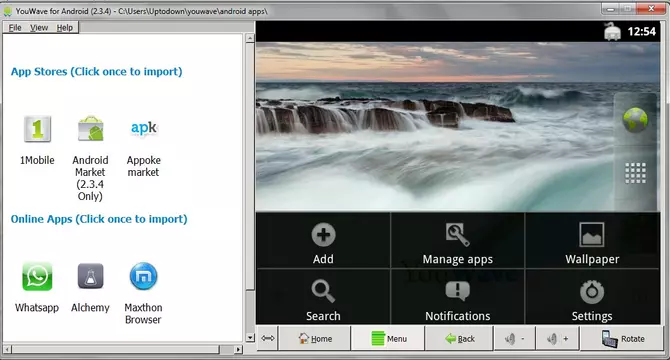
Task: Import the Appoke market icon
Action: pos(144,128)
